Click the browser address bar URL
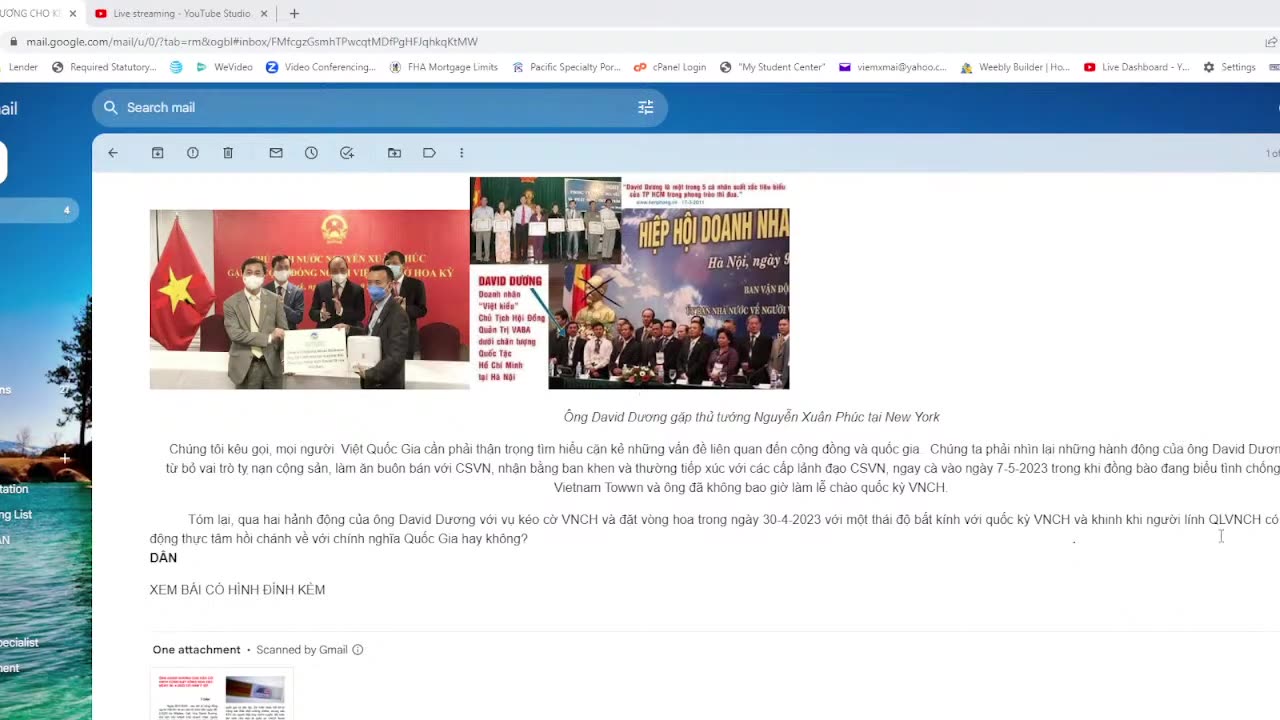 pyautogui.click(x=252, y=42)
